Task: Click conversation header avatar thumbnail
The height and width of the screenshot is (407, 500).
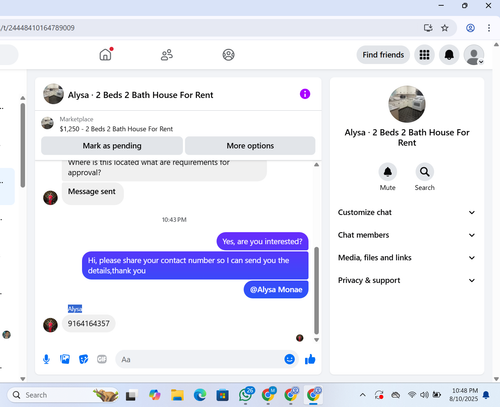Action: [x=53, y=94]
